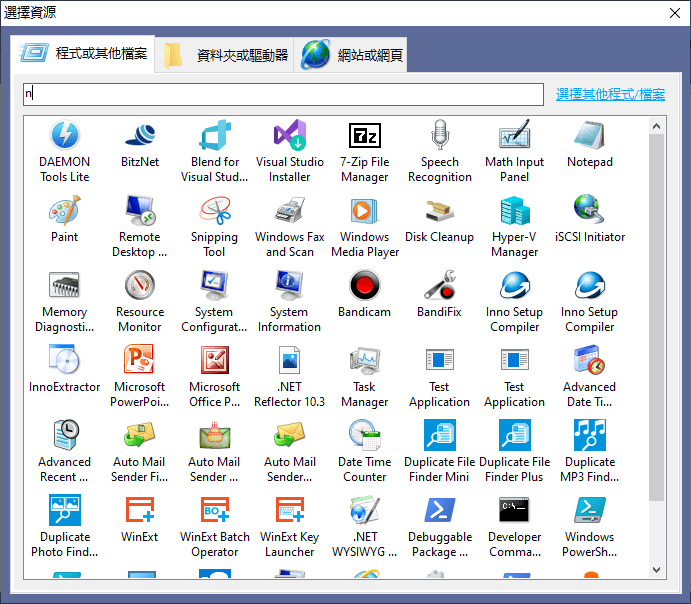
Task: Select Microsoft Office Picture Manager icon
Action: [x=215, y=360]
